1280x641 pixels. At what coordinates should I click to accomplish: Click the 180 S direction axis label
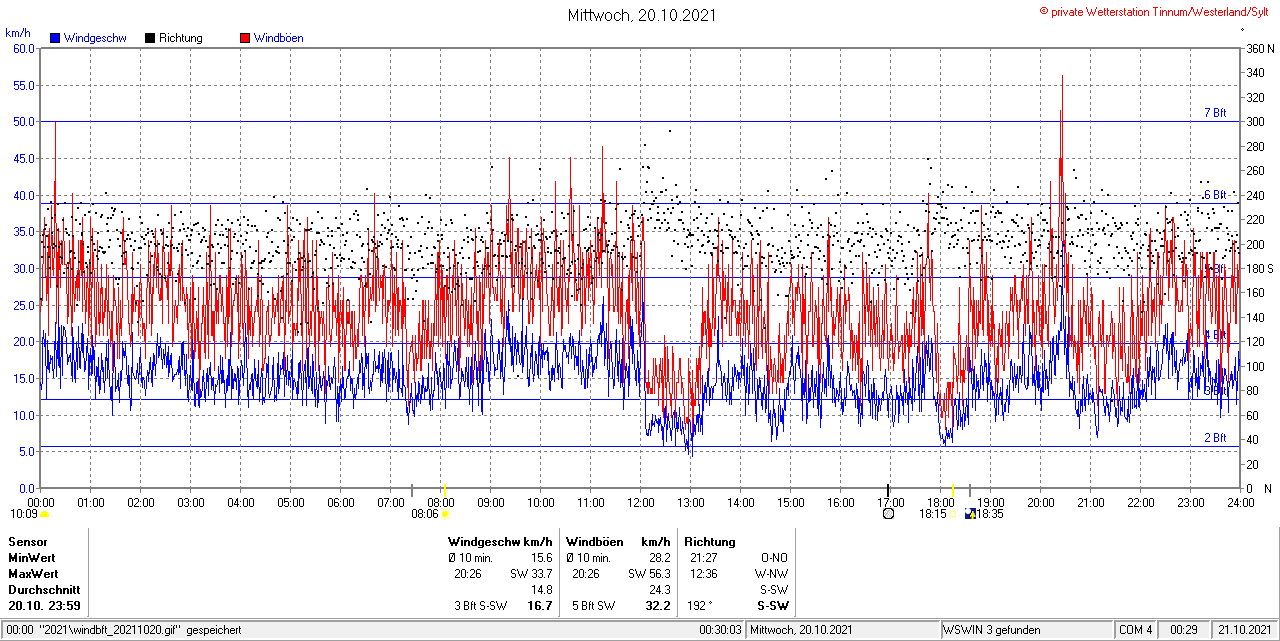pyautogui.click(x=1260, y=268)
